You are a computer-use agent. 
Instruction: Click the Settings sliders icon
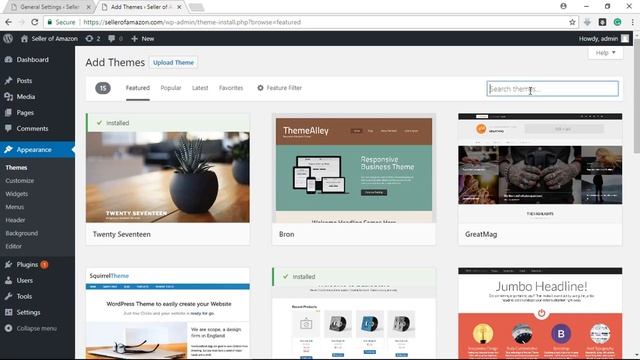[x=9, y=312]
